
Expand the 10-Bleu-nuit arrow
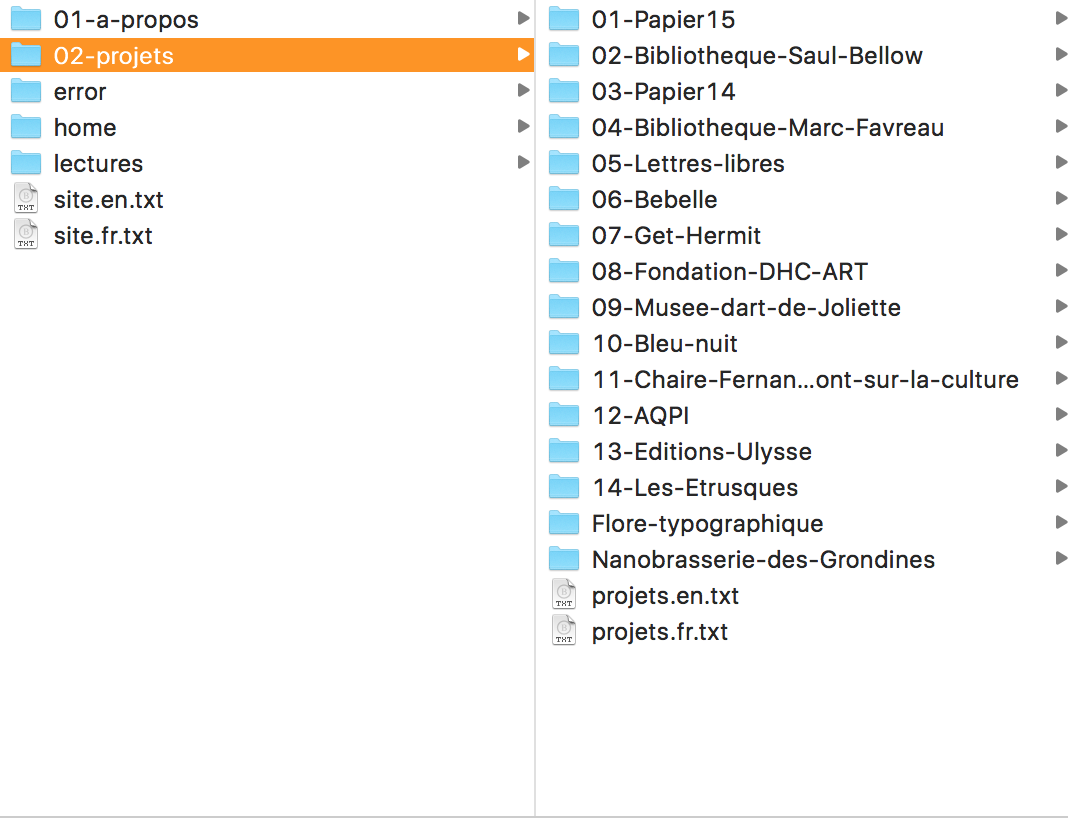point(1061,343)
